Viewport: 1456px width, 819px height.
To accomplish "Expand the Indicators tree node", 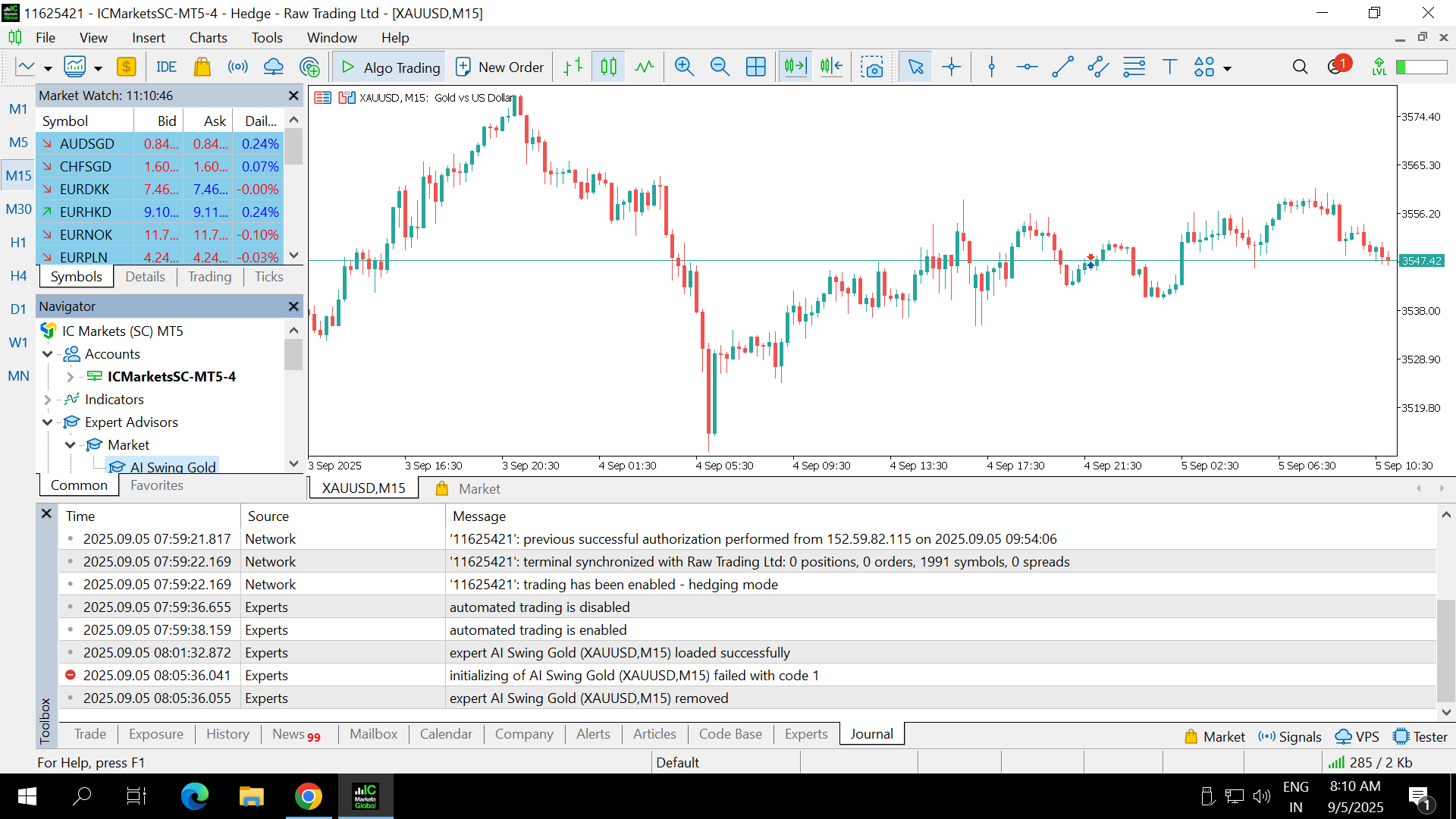I will coord(48,400).
